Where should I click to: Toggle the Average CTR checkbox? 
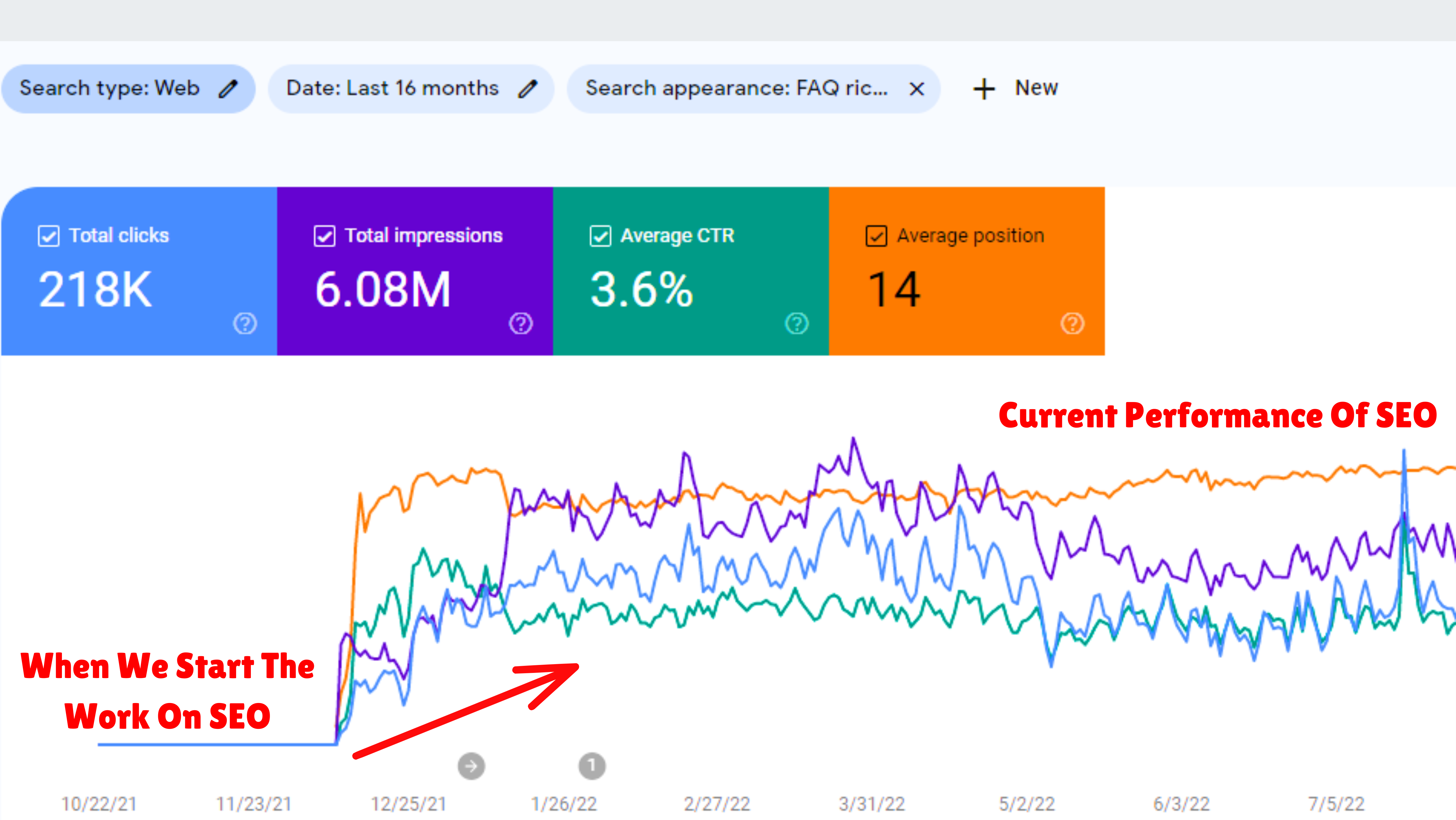(x=600, y=235)
